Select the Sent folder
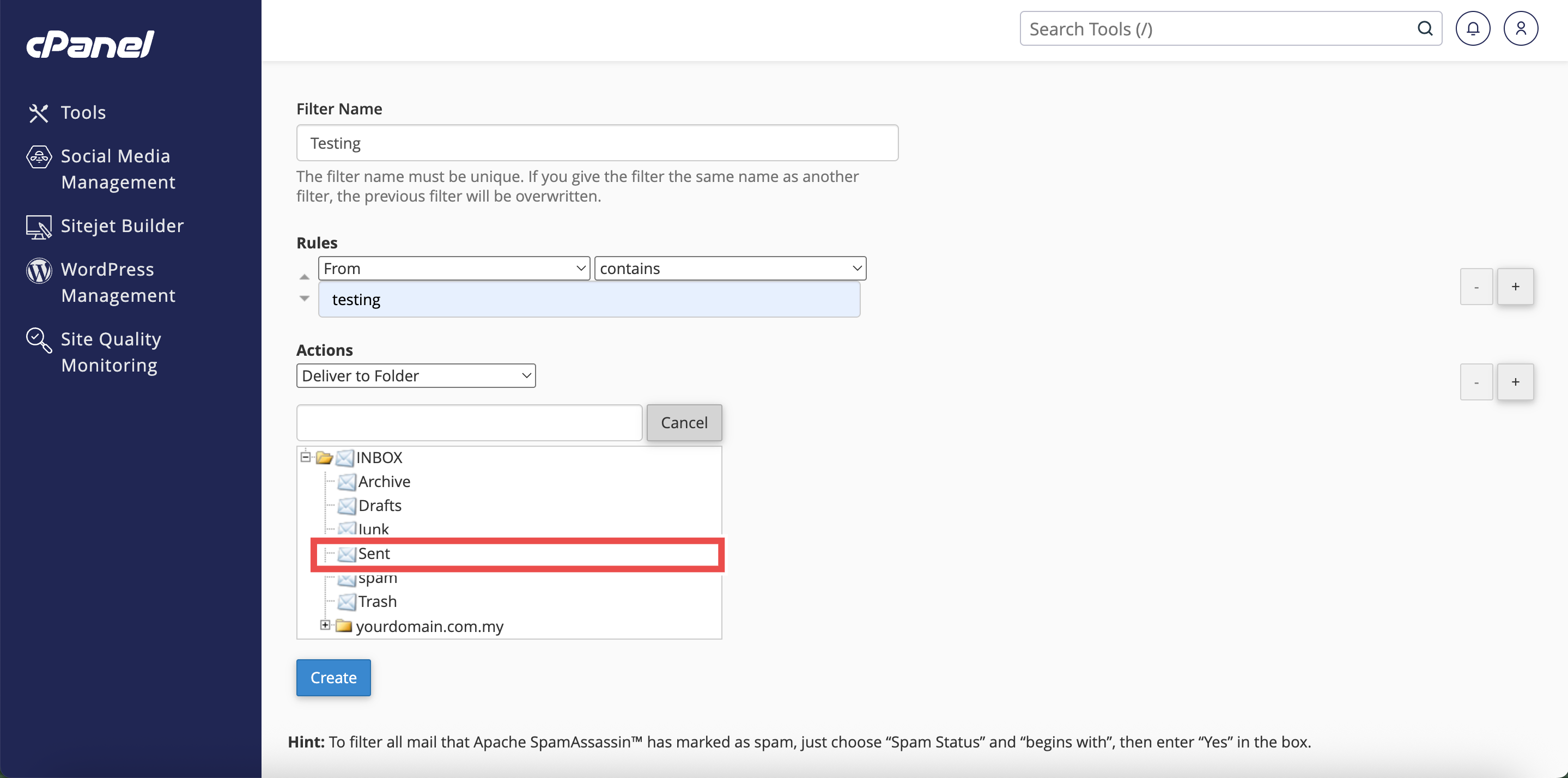Screen dimensions: 1568x778 pos(374,554)
